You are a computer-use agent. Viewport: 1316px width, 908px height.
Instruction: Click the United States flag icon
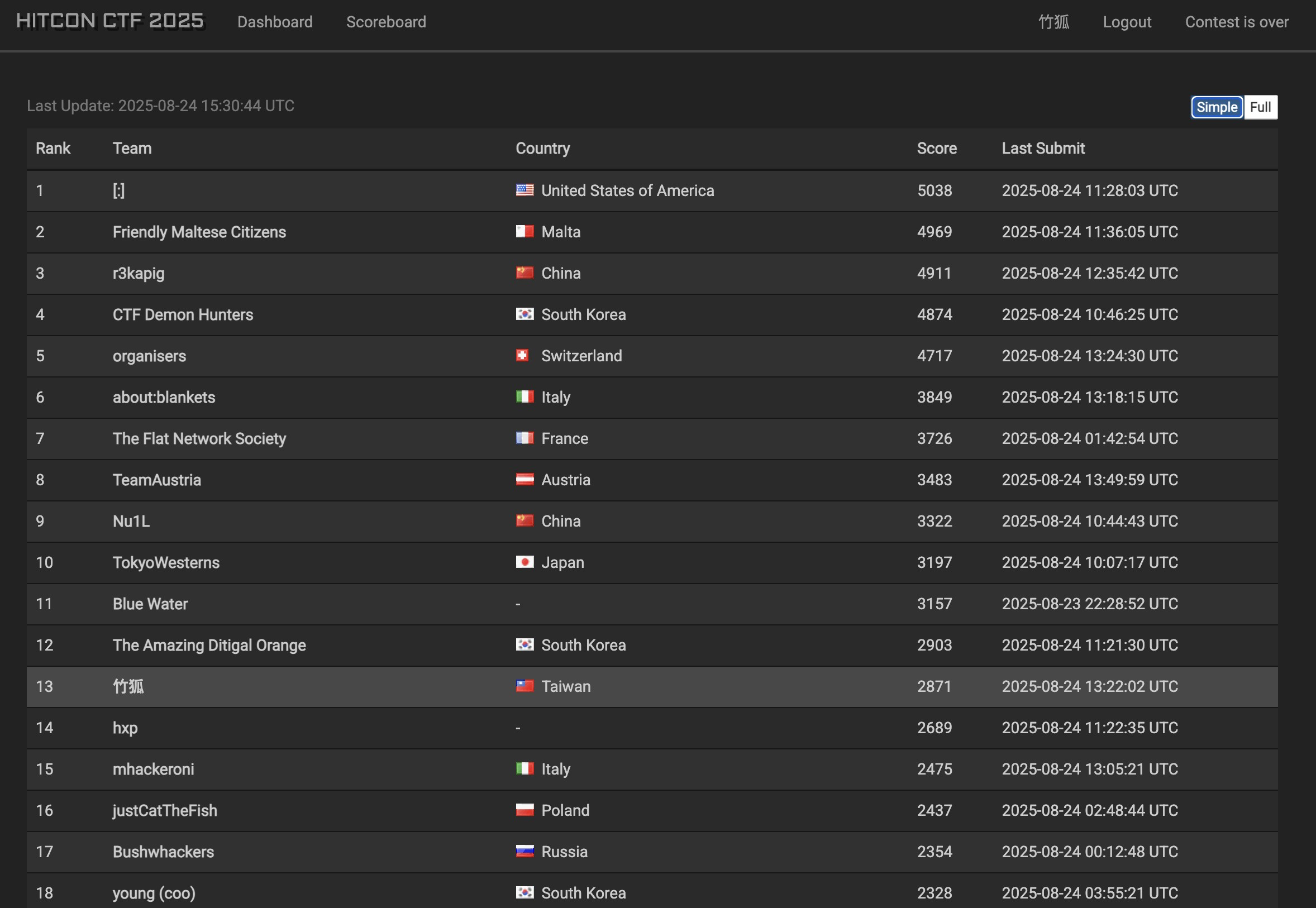pos(525,190)
